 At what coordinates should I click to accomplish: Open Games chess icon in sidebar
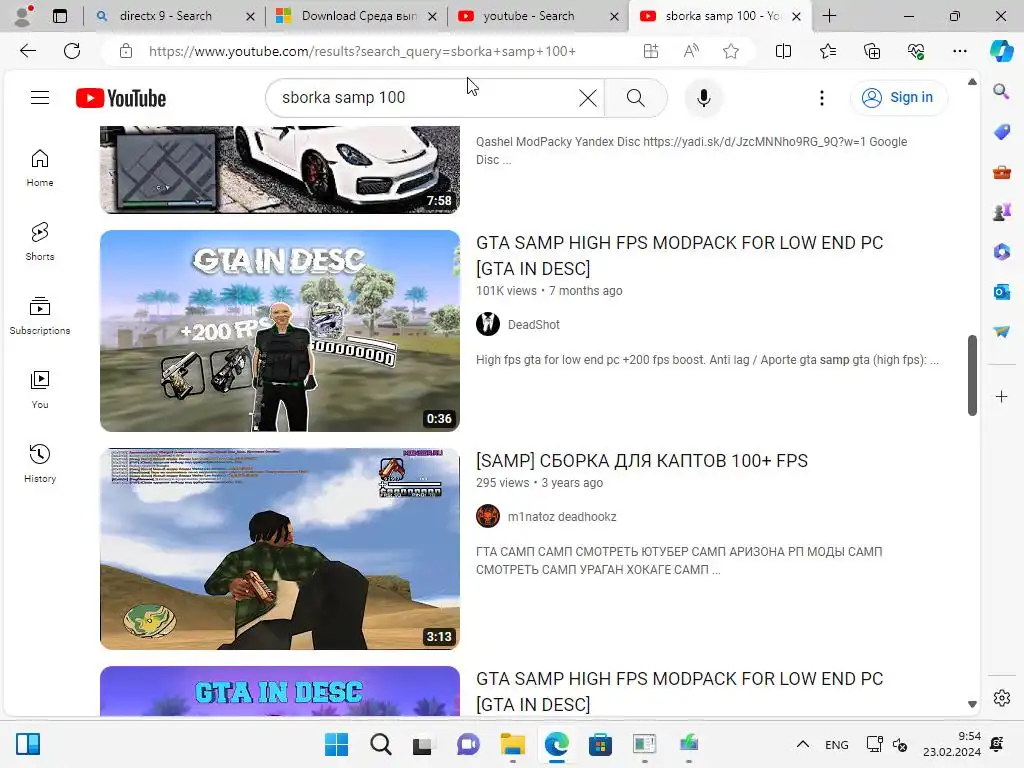[x=1001, y=212]
